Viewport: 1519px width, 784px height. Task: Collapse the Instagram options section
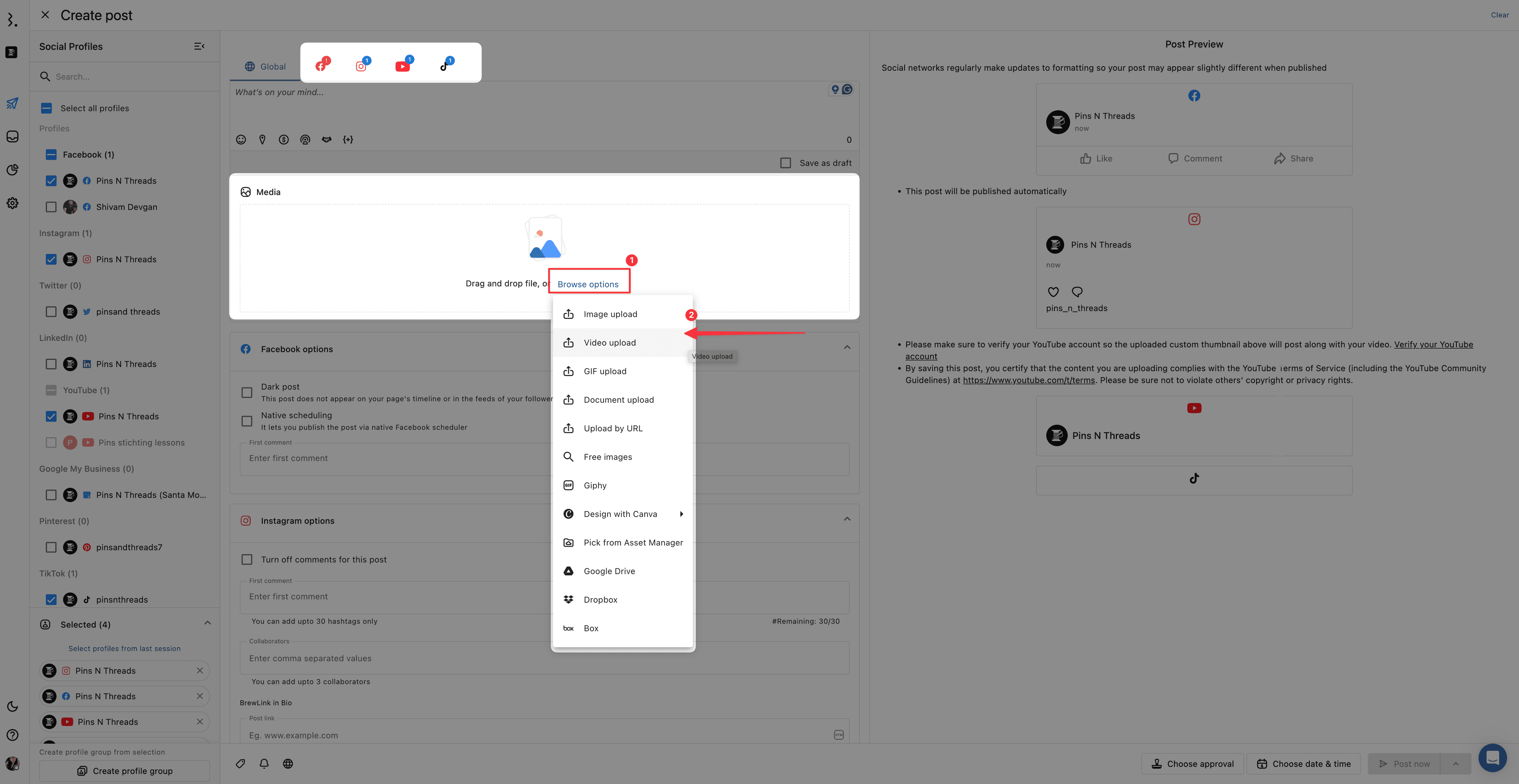[847, 519]
